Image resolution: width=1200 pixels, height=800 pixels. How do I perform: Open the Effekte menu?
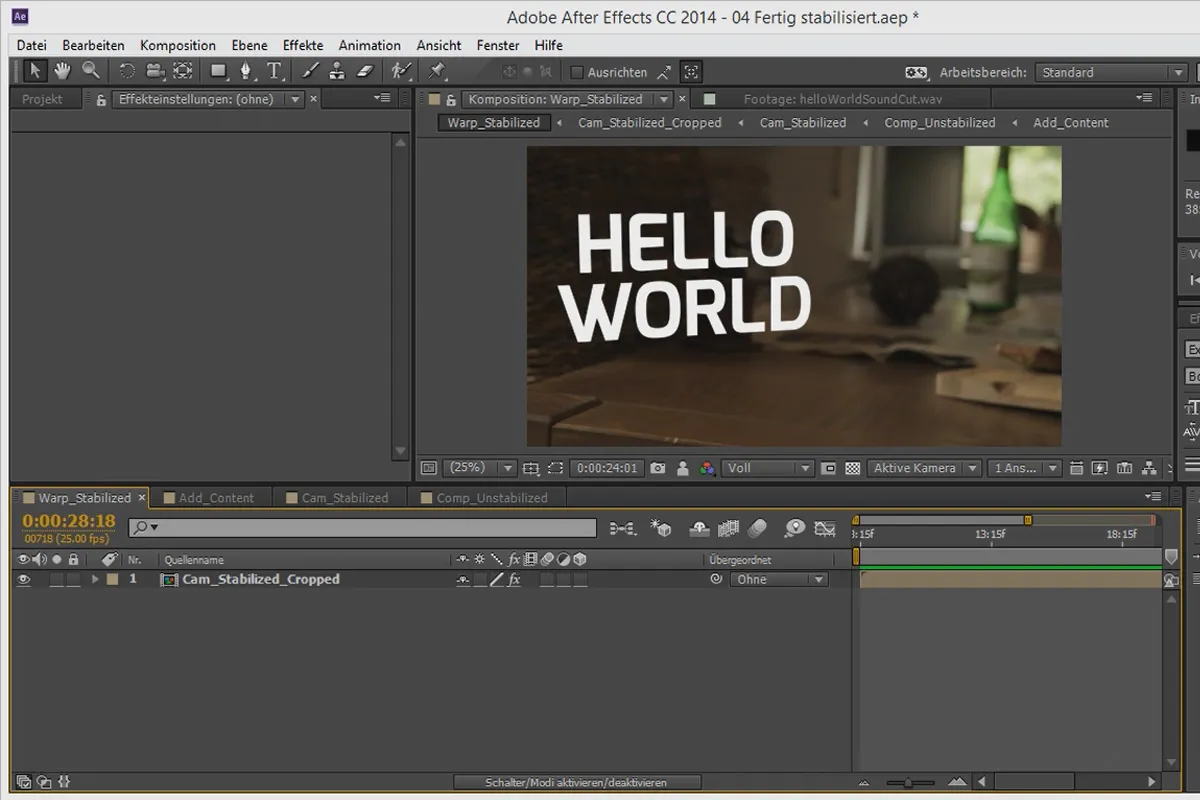(303, 45)
